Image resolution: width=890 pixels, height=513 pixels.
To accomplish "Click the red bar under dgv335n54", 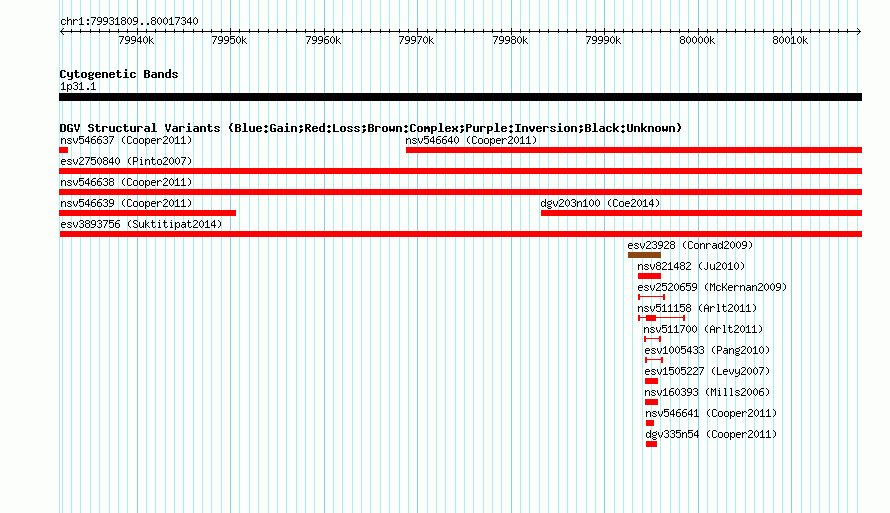I will (652, 444).
